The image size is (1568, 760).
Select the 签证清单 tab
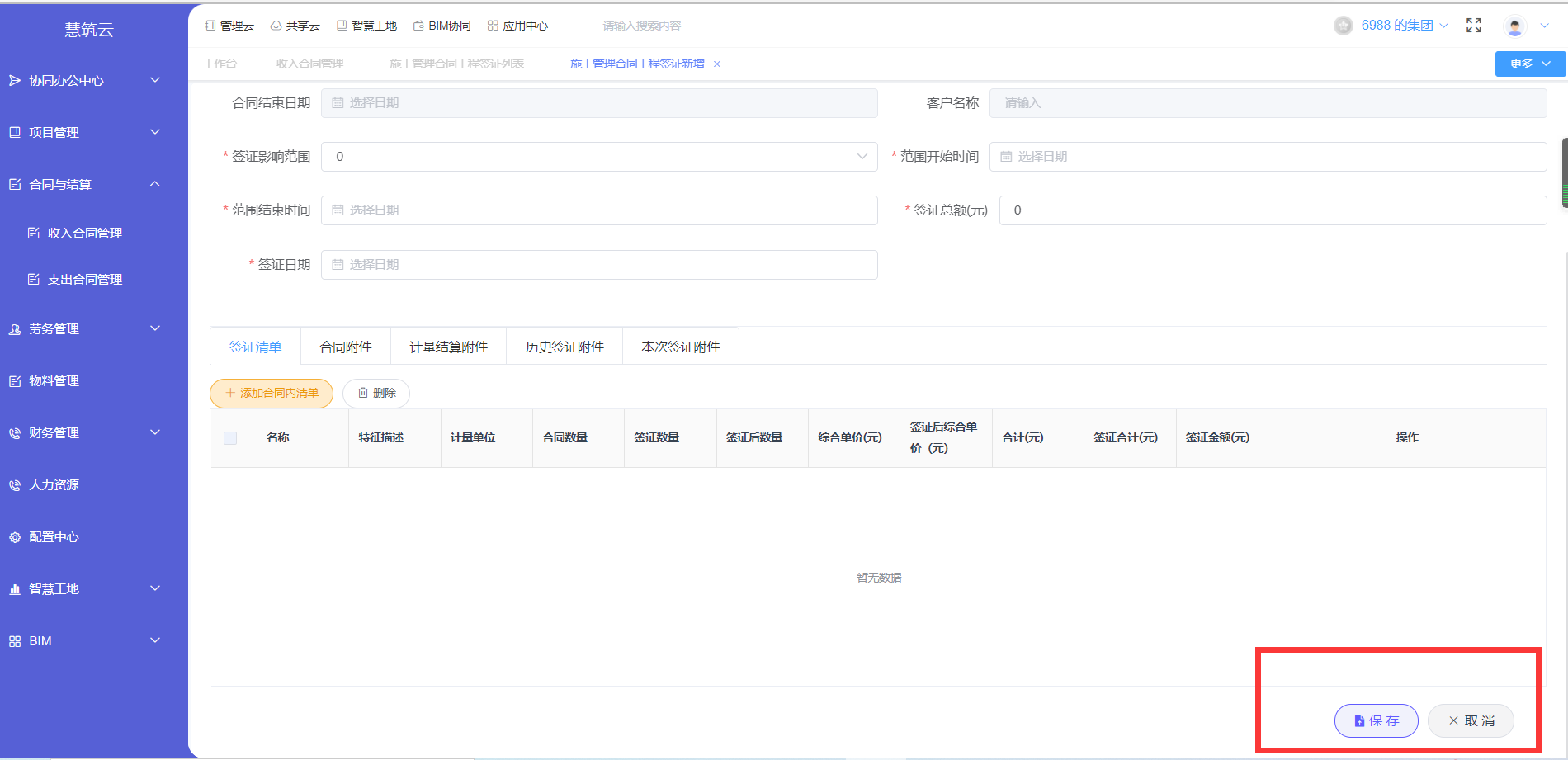tap(256, 347)
